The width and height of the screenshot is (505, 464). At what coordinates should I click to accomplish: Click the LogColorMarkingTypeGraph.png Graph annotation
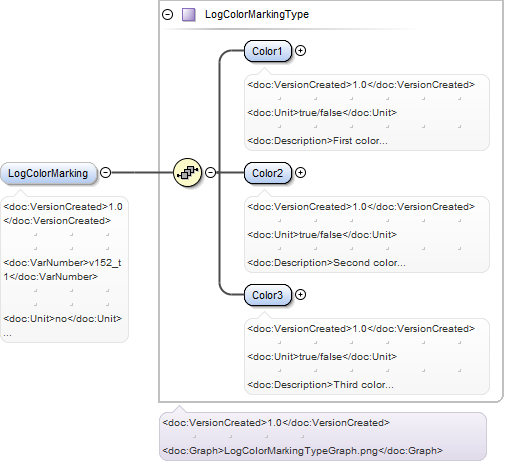click(302, 451)
